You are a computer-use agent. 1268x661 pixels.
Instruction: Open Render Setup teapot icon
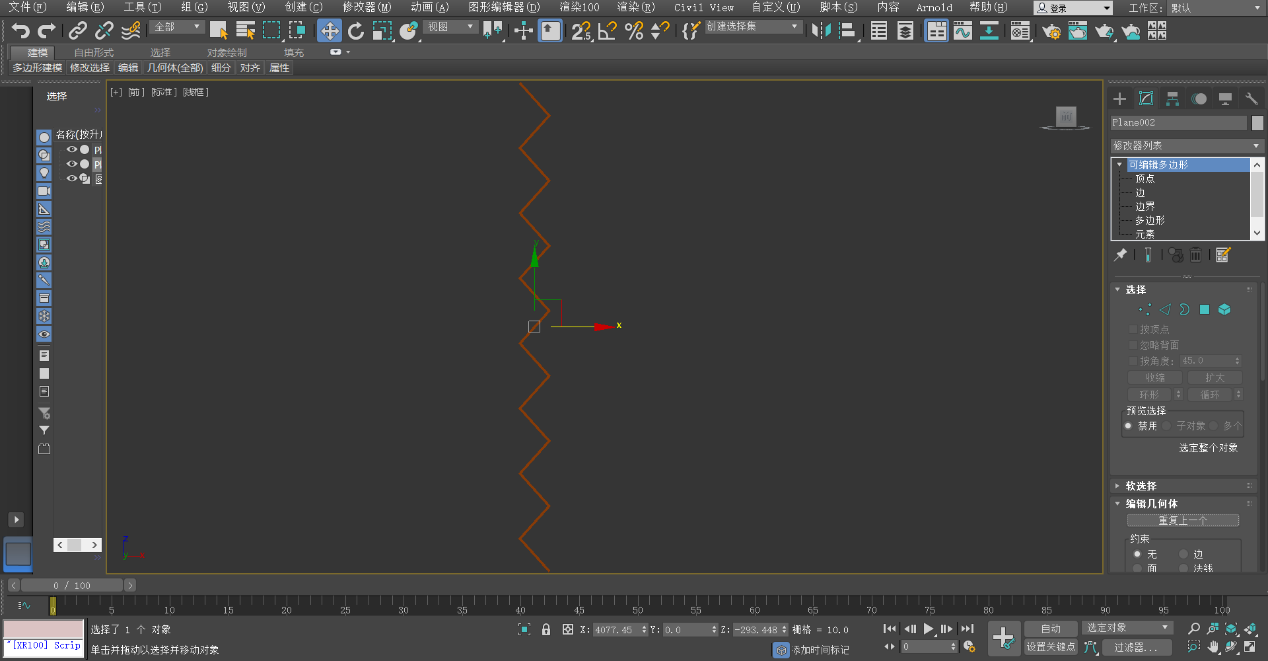[x=1052, y=31]
